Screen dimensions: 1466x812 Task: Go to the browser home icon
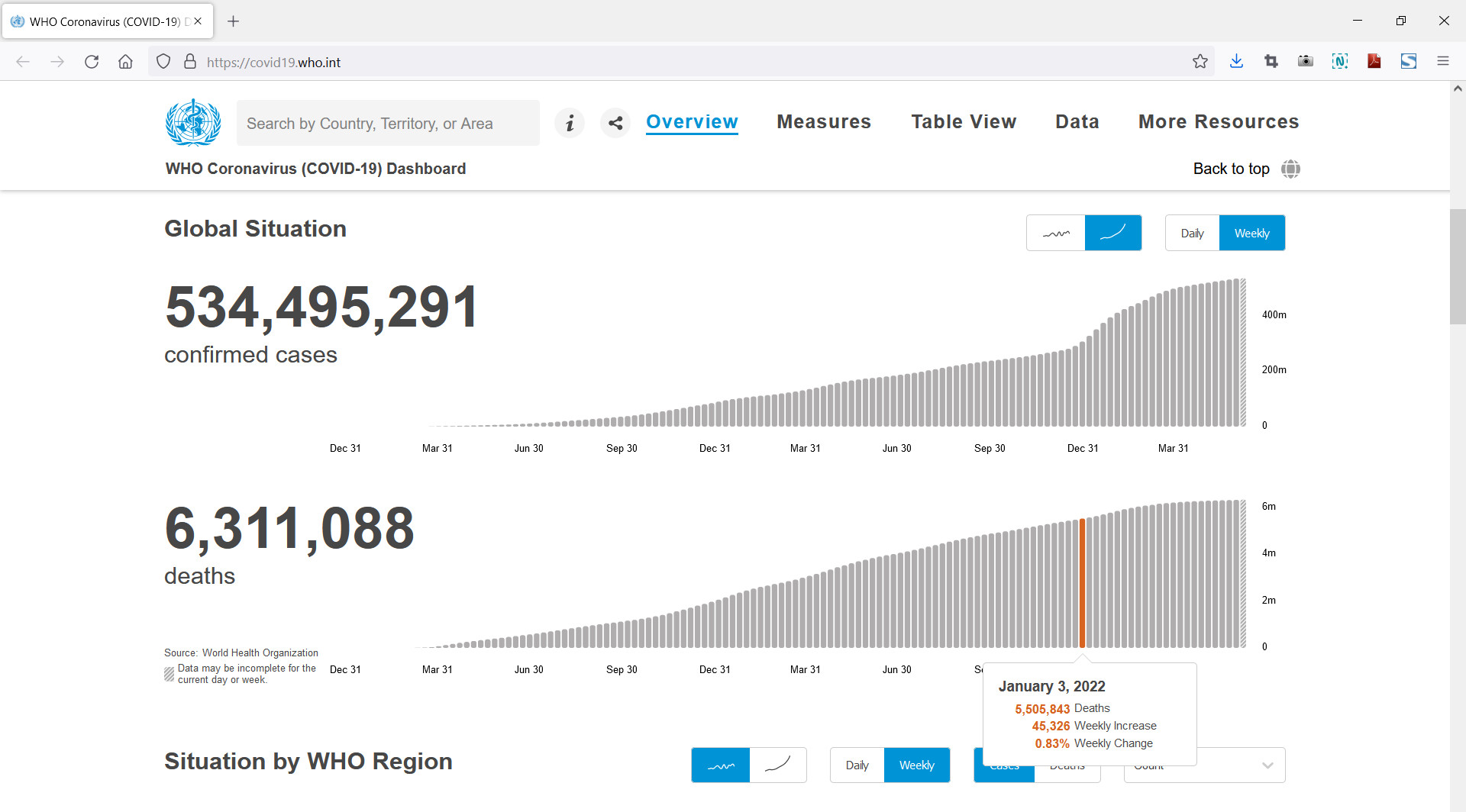(x=125, y=62)
